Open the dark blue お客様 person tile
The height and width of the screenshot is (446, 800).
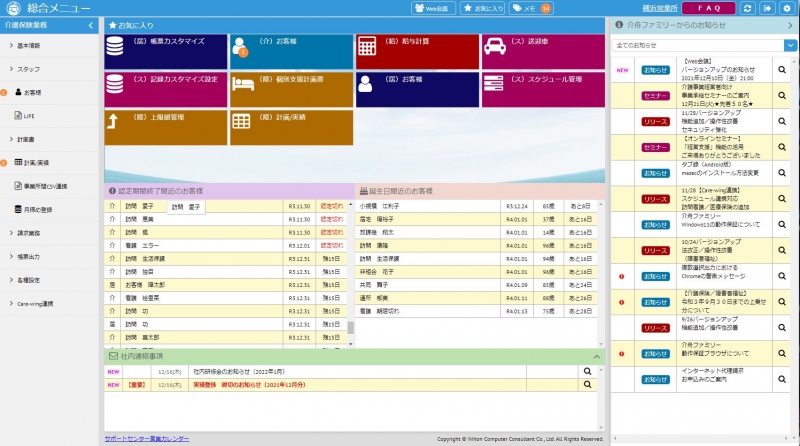point(417,89)
